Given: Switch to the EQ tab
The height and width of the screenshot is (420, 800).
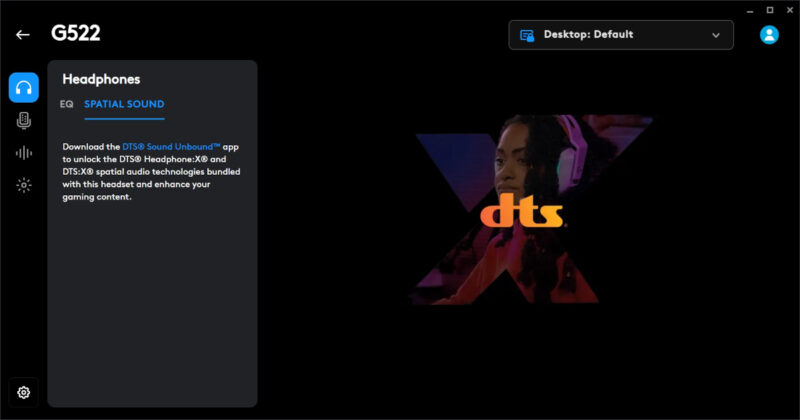Looking at the screenshot, I should pyautogui.click(x=66, y=104).
